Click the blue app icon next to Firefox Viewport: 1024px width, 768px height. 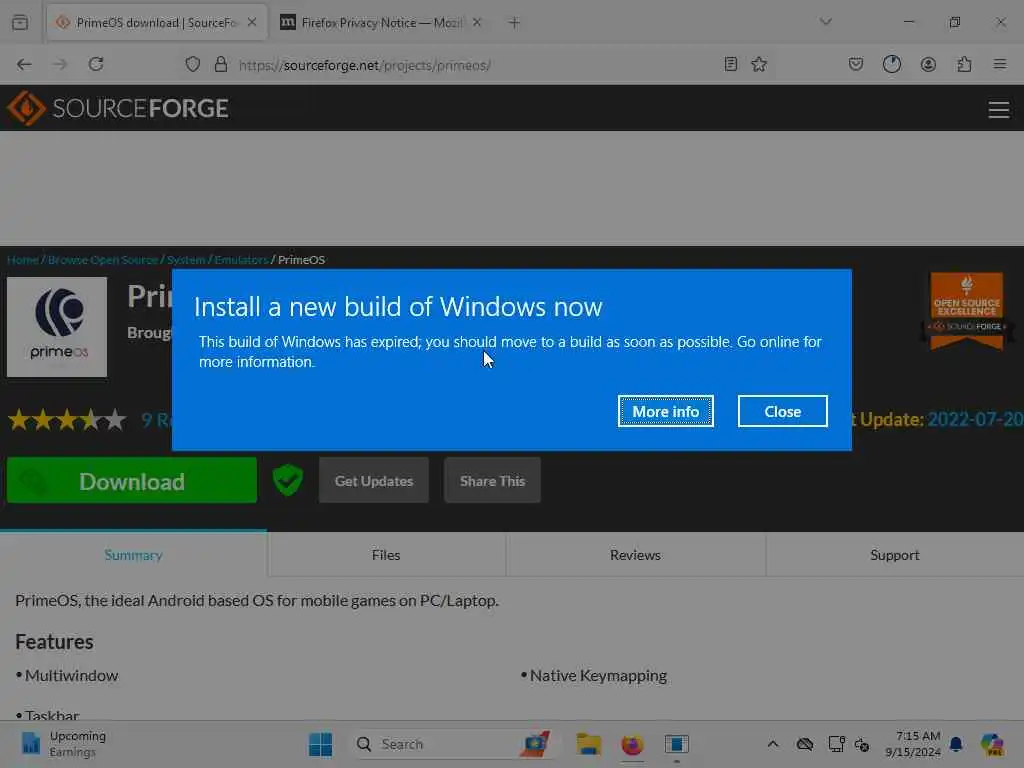click(x=677, y=744)
